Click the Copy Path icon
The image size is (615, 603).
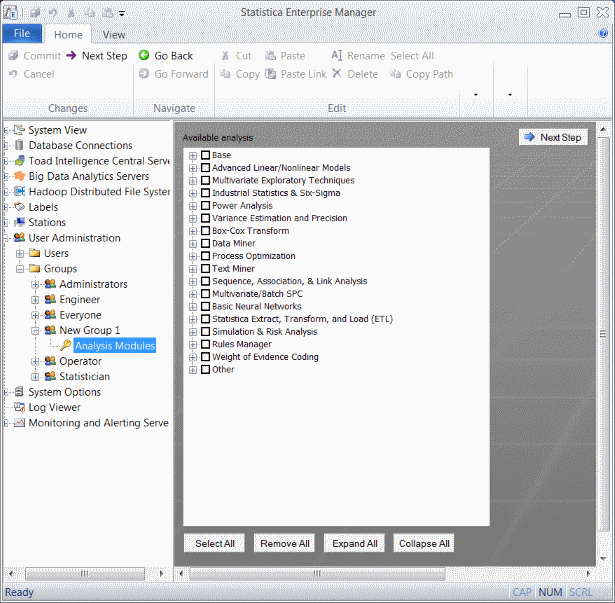pyautogui.click(x=395, y=73)
